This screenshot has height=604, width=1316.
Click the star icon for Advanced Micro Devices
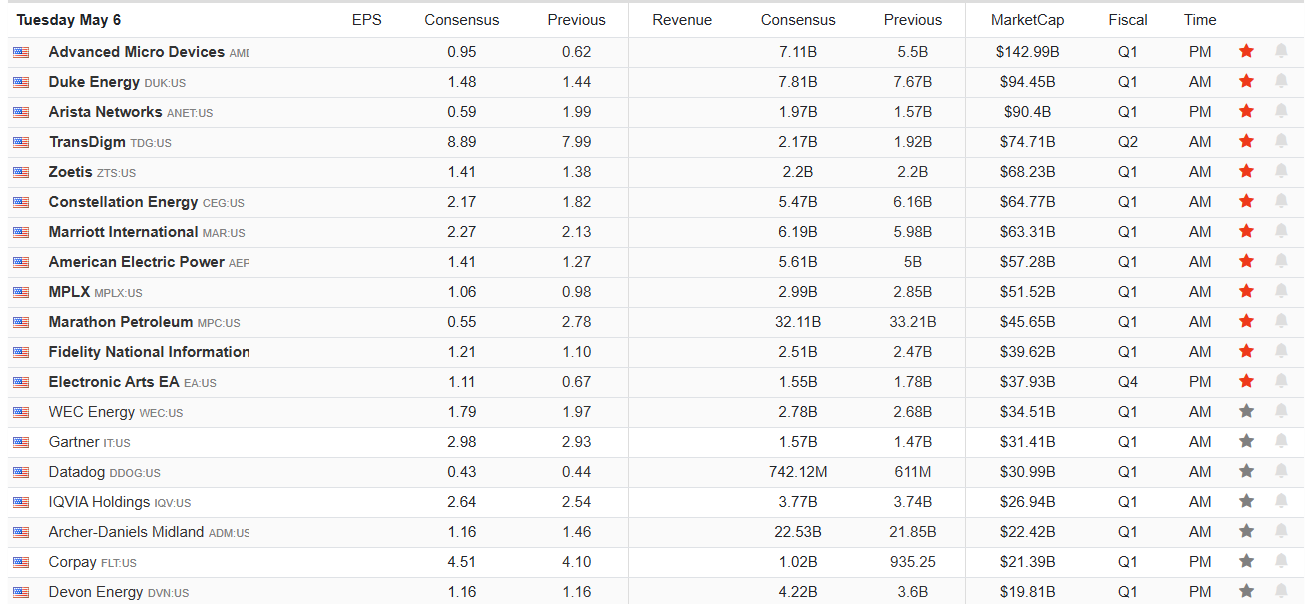point(1246,51)
